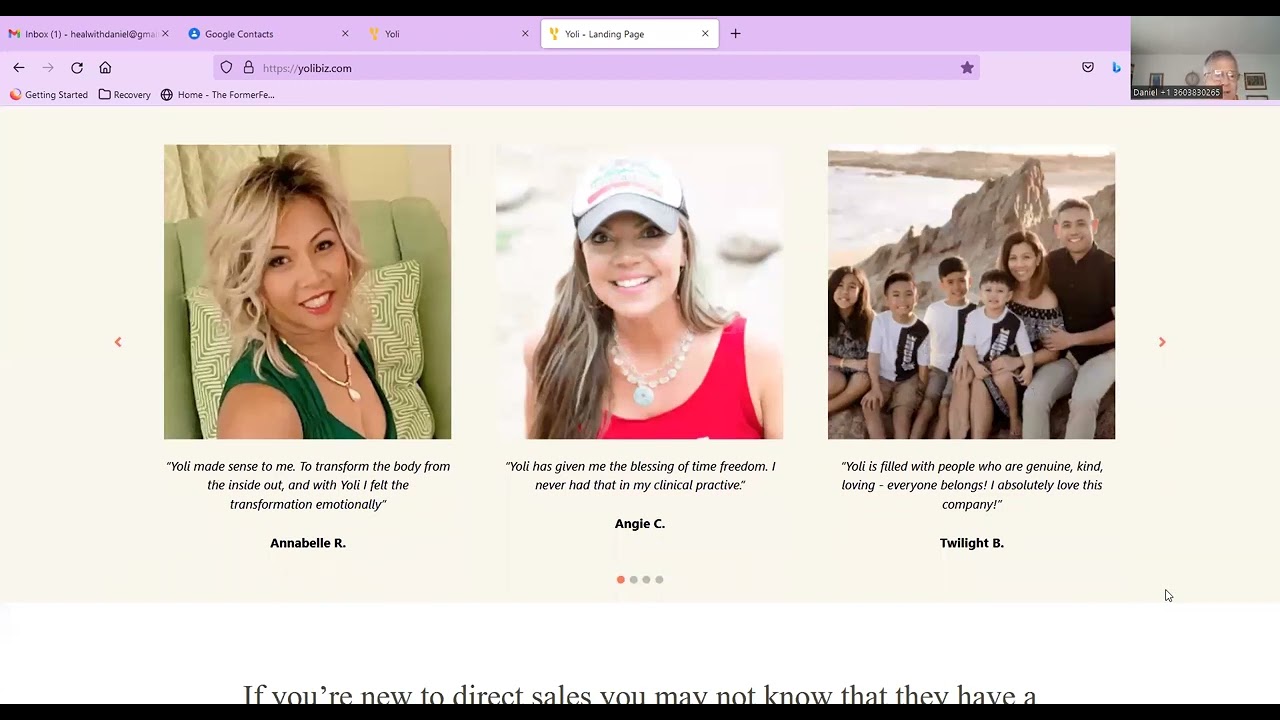Switch to the Gmail Inbox tab
Screen dimensions: 1280x720
coord(88,34)
